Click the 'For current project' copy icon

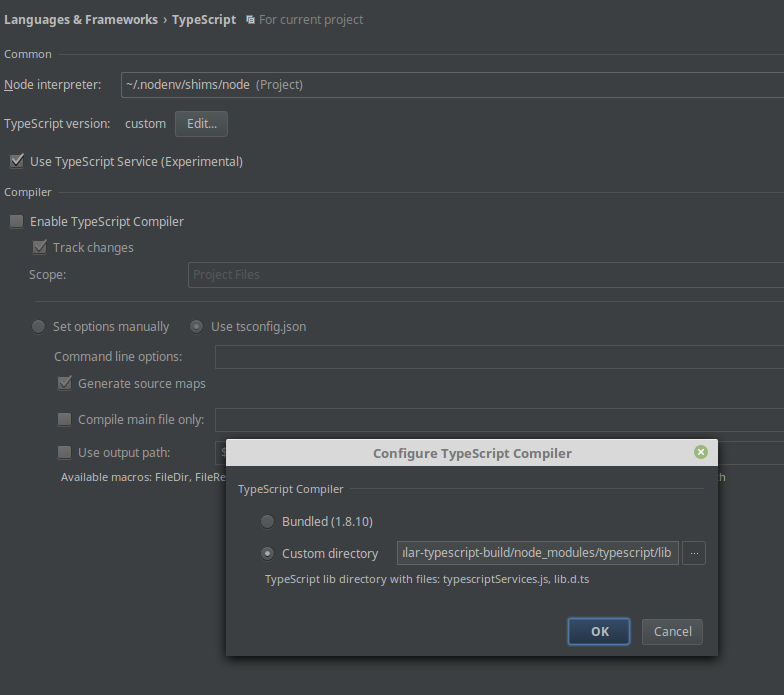(250, 20)
